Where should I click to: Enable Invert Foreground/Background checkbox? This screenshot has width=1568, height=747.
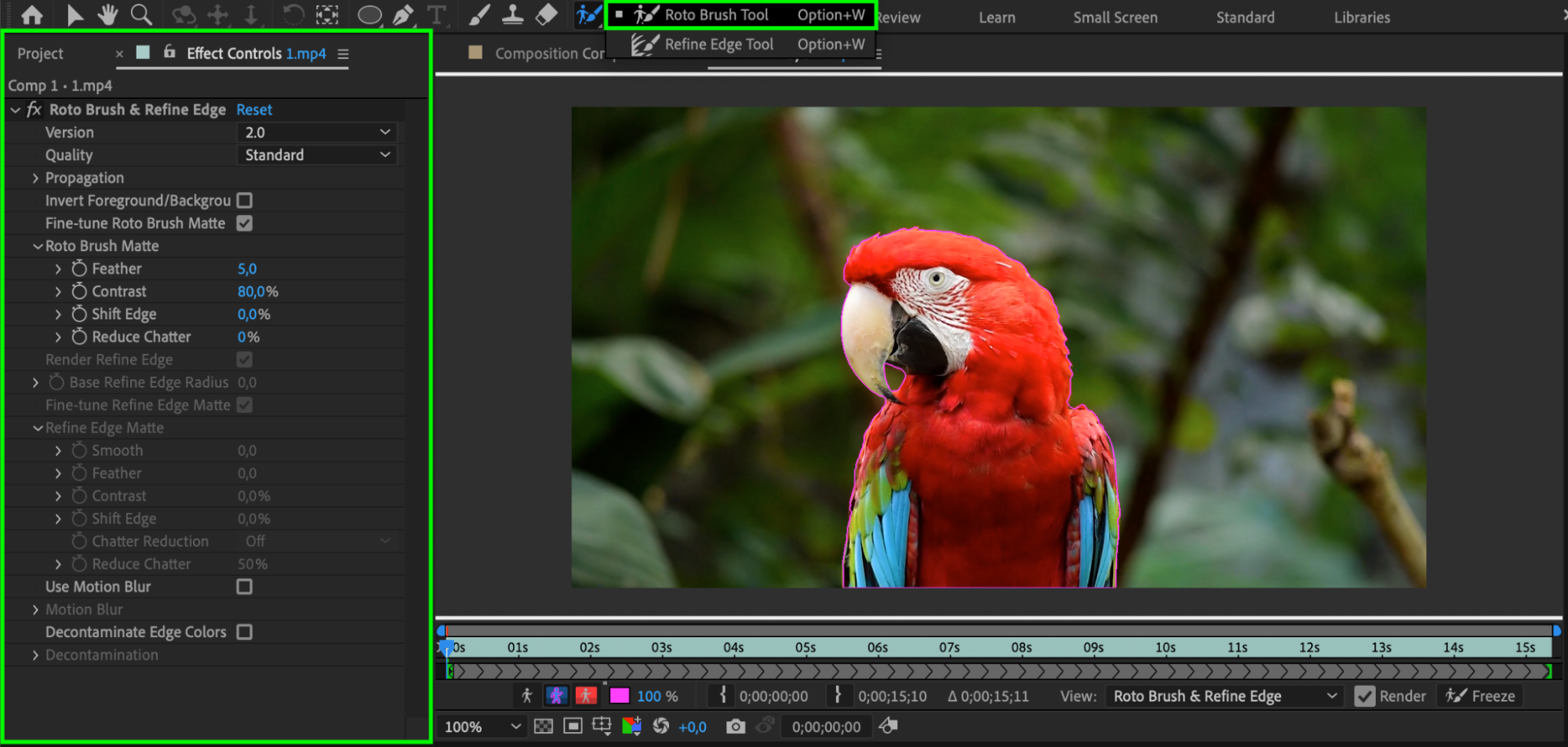(x=245, y=201)
